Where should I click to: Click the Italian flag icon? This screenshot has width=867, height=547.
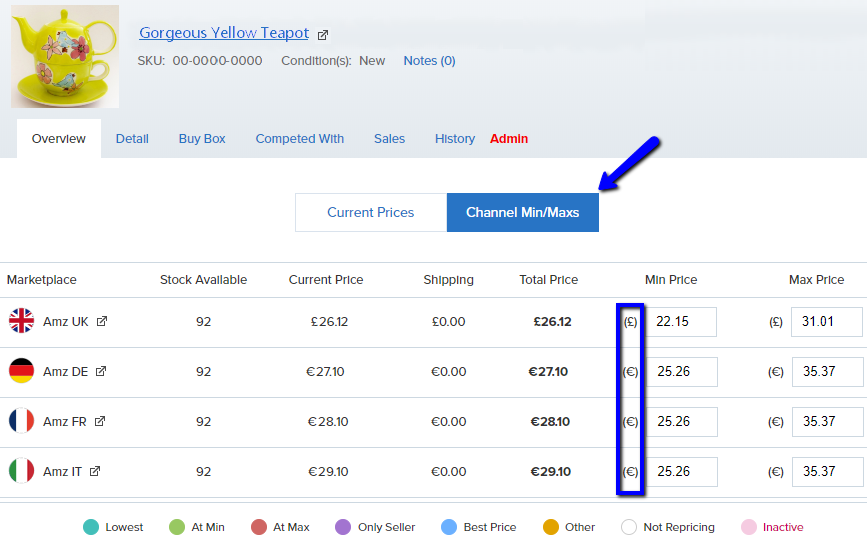(21, 471)
